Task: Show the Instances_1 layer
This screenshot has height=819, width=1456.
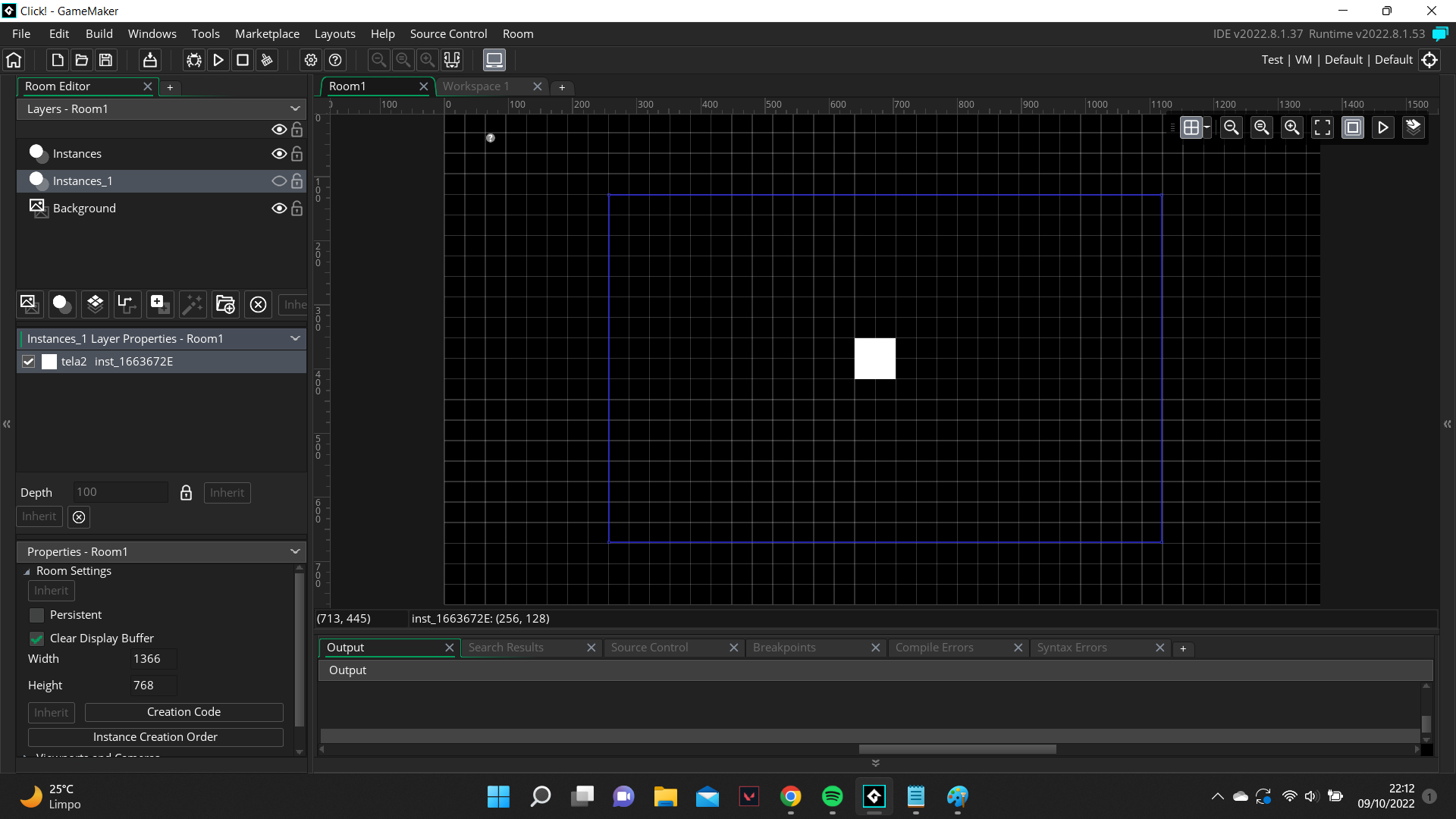Action: [279, 181]
